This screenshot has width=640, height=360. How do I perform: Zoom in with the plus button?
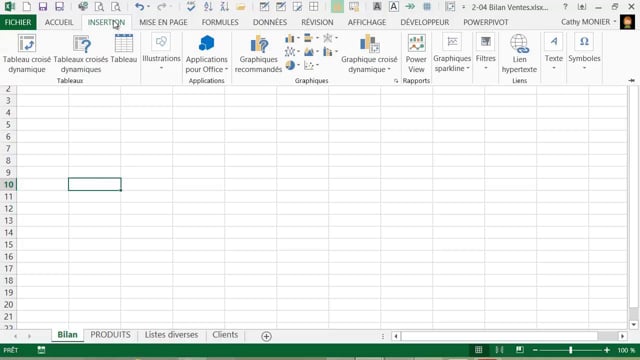coord(607,350)
